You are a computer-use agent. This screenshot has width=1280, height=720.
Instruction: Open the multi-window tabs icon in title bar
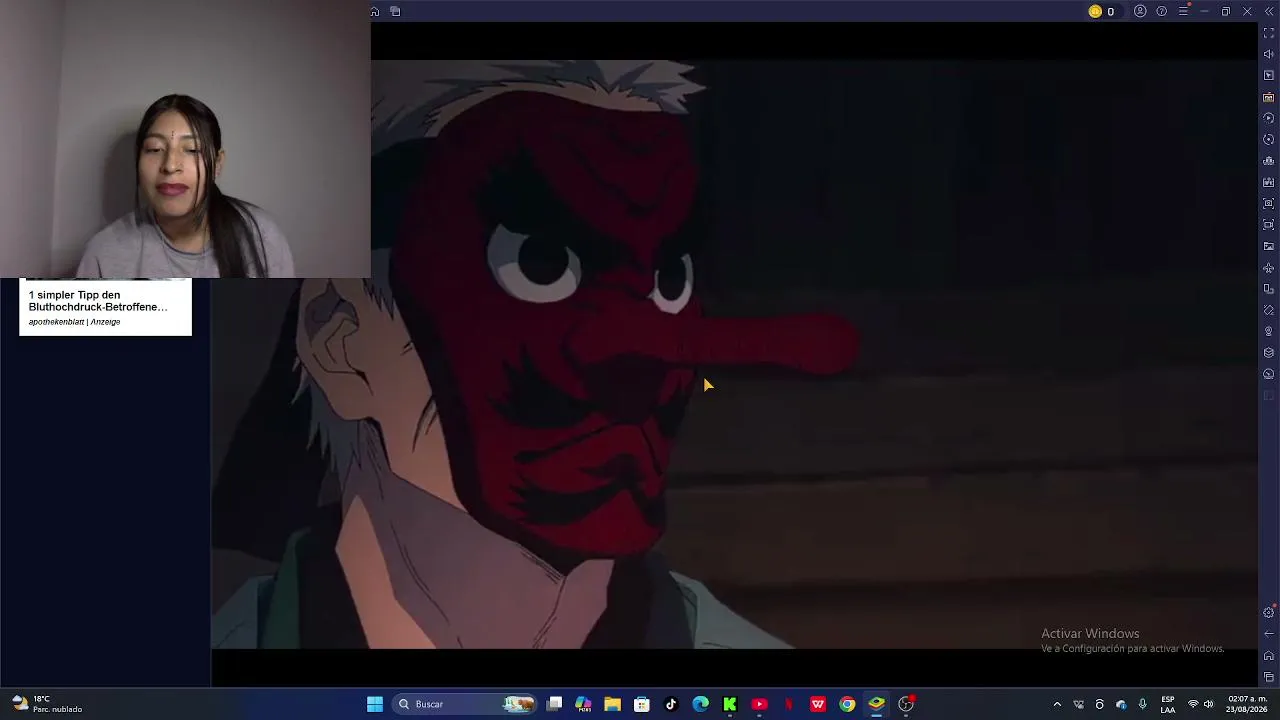tap(395, 11)
